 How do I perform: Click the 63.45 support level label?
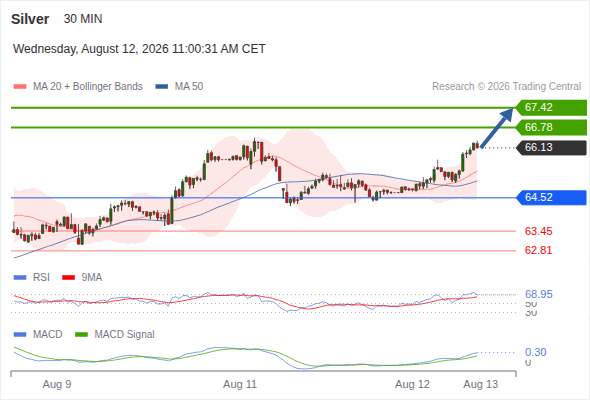538,231
